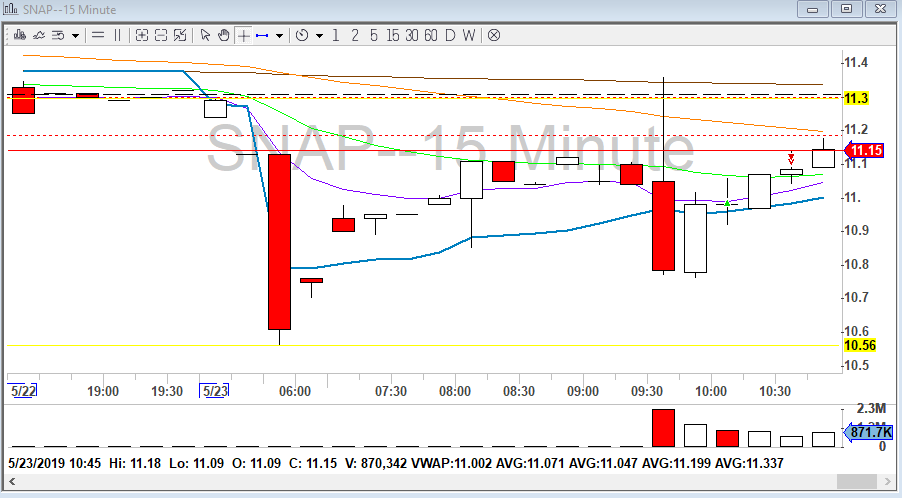The image size is (902, 498).
Task: Click the zoom in icon
Action: [x=142, y=35]
